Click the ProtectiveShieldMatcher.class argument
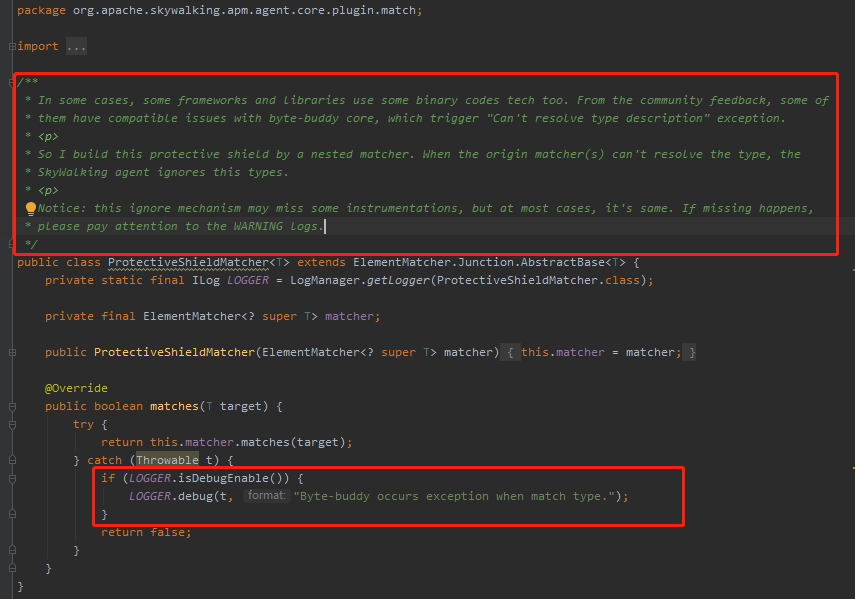 coord(538,280)
